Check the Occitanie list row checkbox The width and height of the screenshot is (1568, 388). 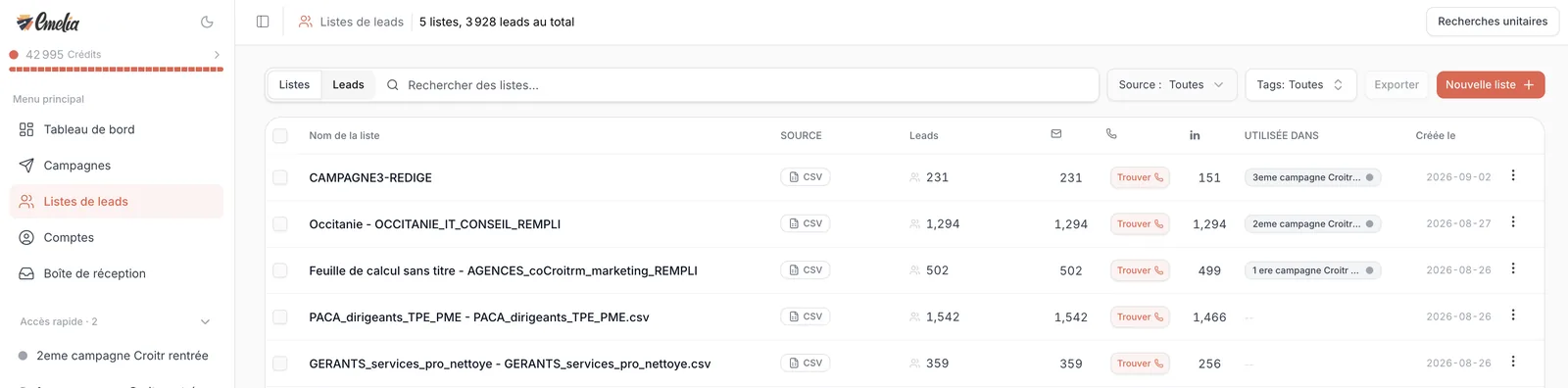click(x=280, y=224)
